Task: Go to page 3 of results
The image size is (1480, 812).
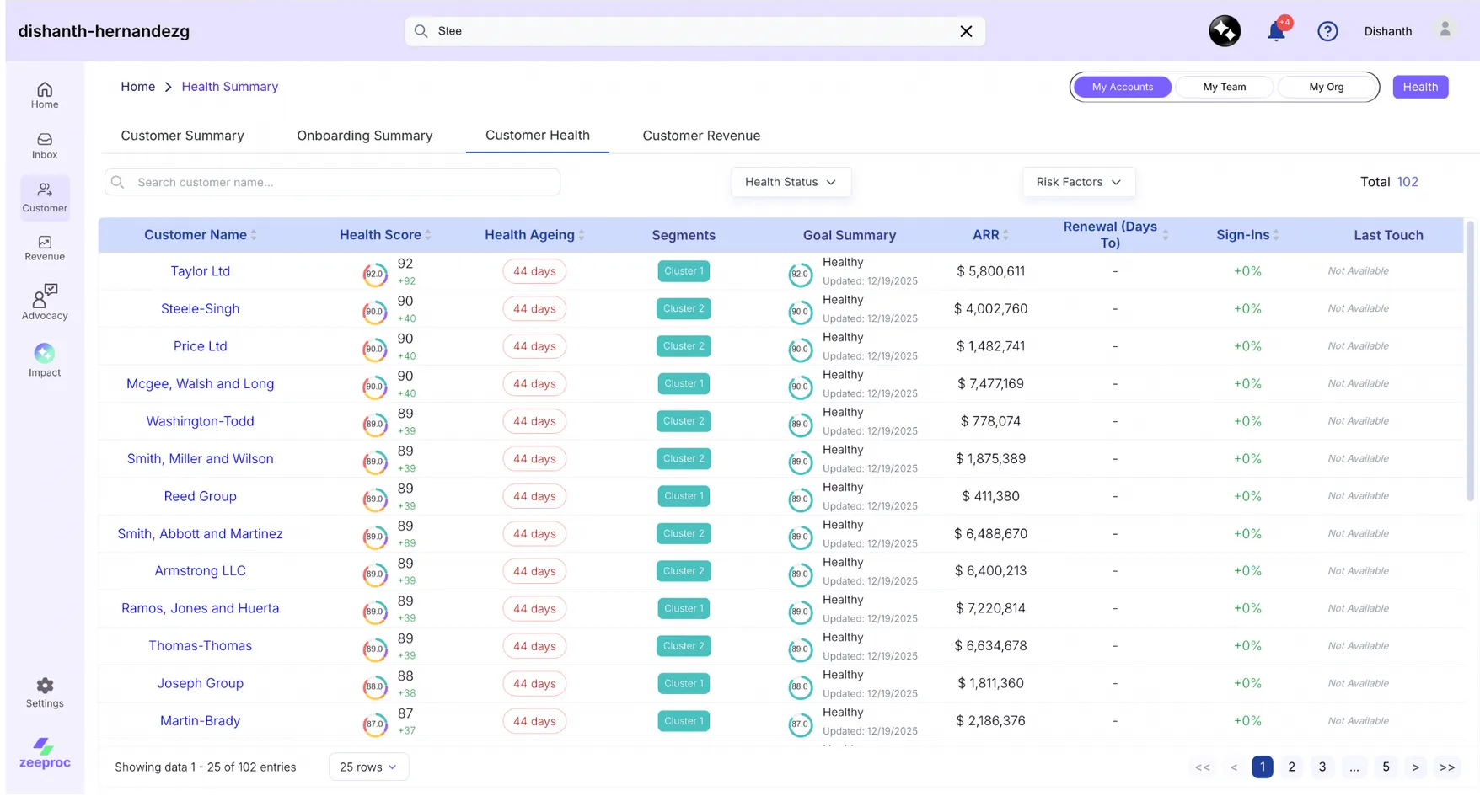Action: point(1322,767)
